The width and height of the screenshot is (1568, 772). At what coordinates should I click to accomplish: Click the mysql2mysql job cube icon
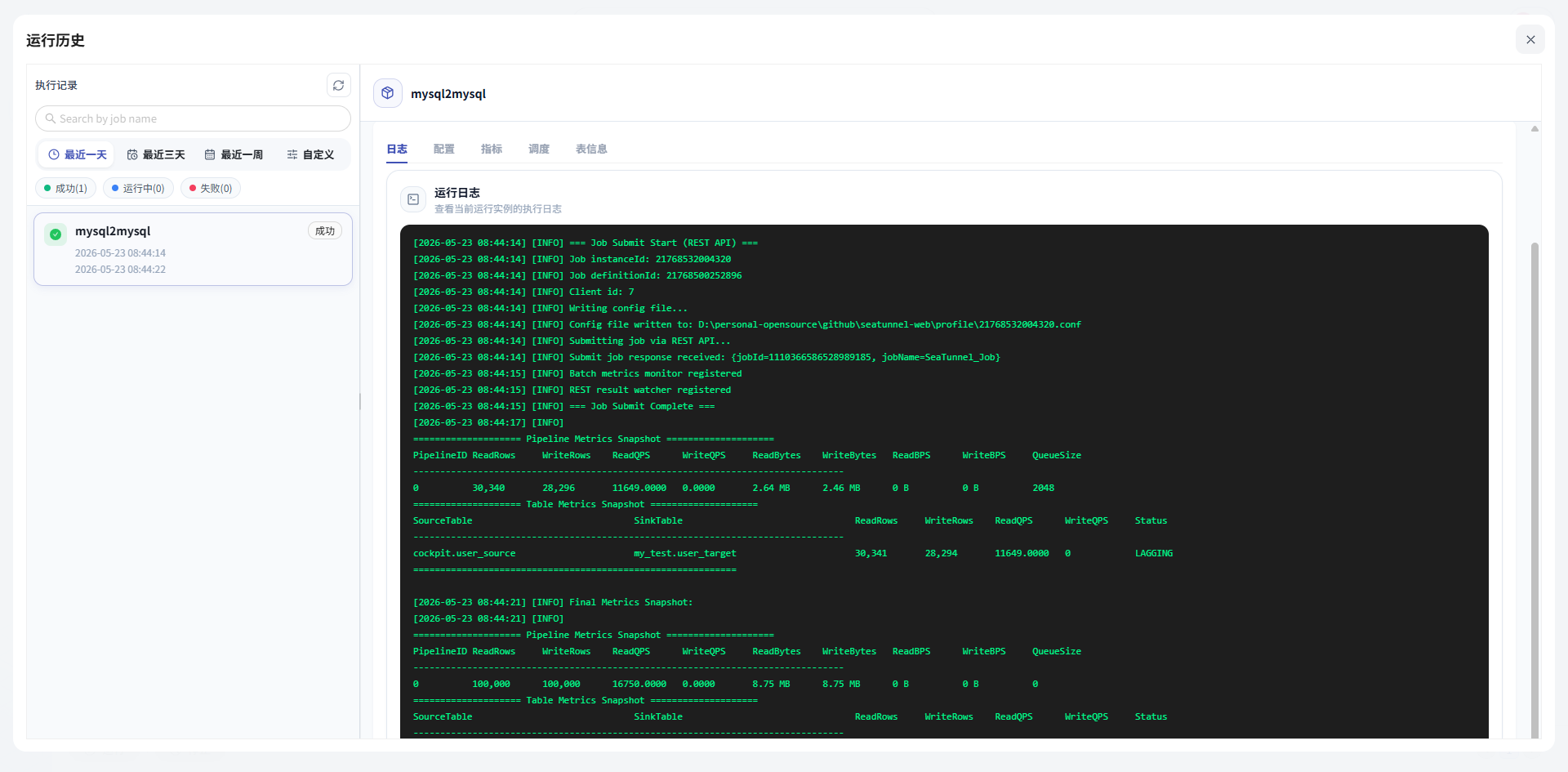(x=388, y=93)
